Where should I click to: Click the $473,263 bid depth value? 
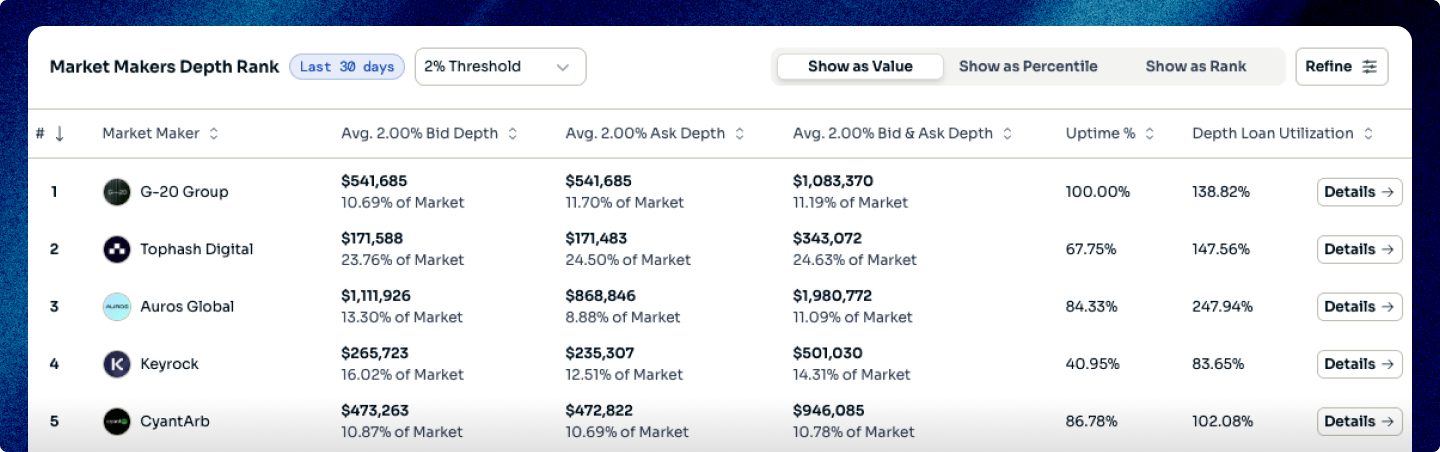pos(376,411)
